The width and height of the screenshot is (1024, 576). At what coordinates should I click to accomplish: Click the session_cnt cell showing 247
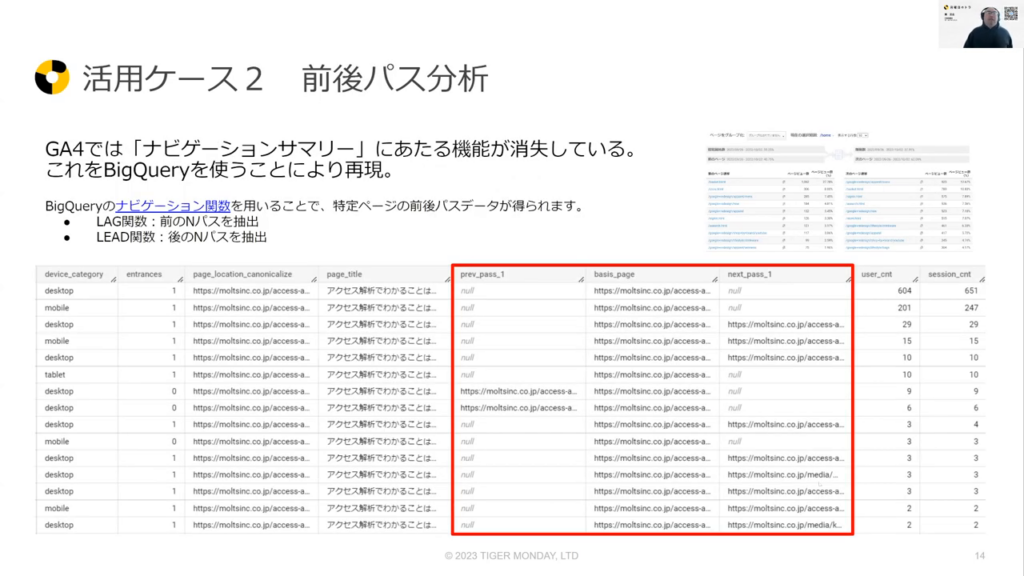(965, 308)
